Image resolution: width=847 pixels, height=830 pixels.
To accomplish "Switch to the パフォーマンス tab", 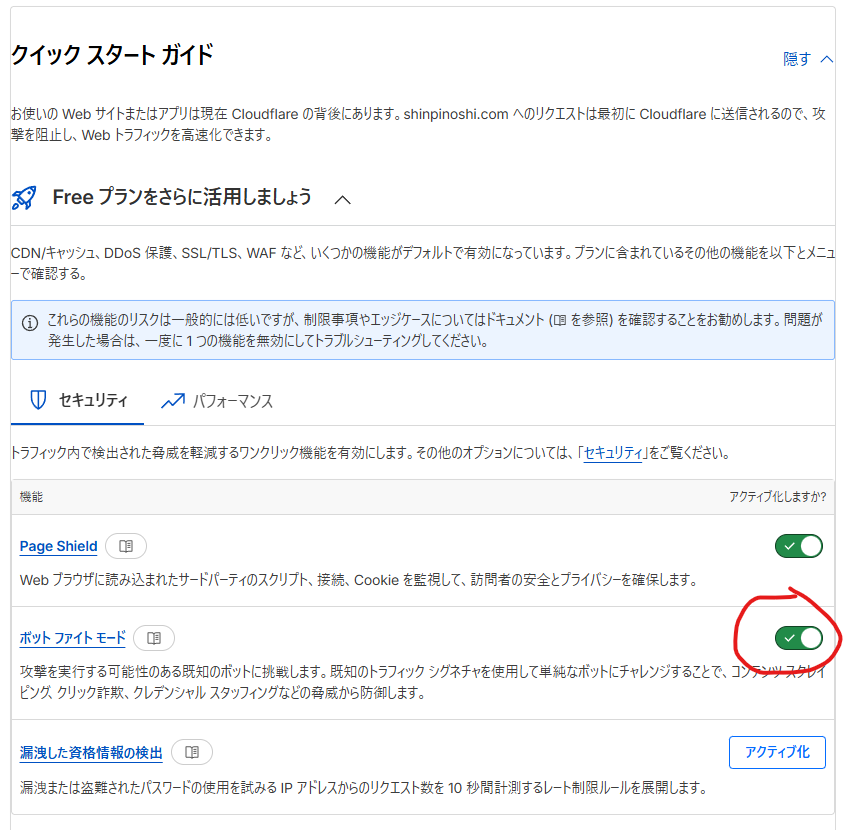I will coord(218,401).
